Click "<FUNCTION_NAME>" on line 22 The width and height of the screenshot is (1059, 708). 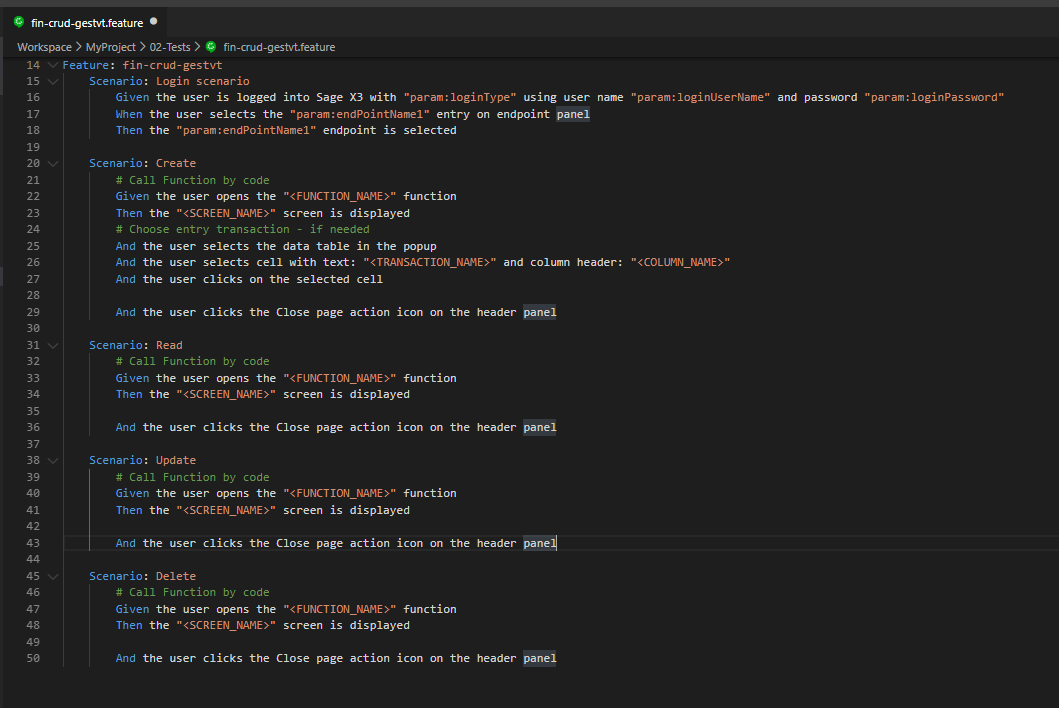(340, 197)
